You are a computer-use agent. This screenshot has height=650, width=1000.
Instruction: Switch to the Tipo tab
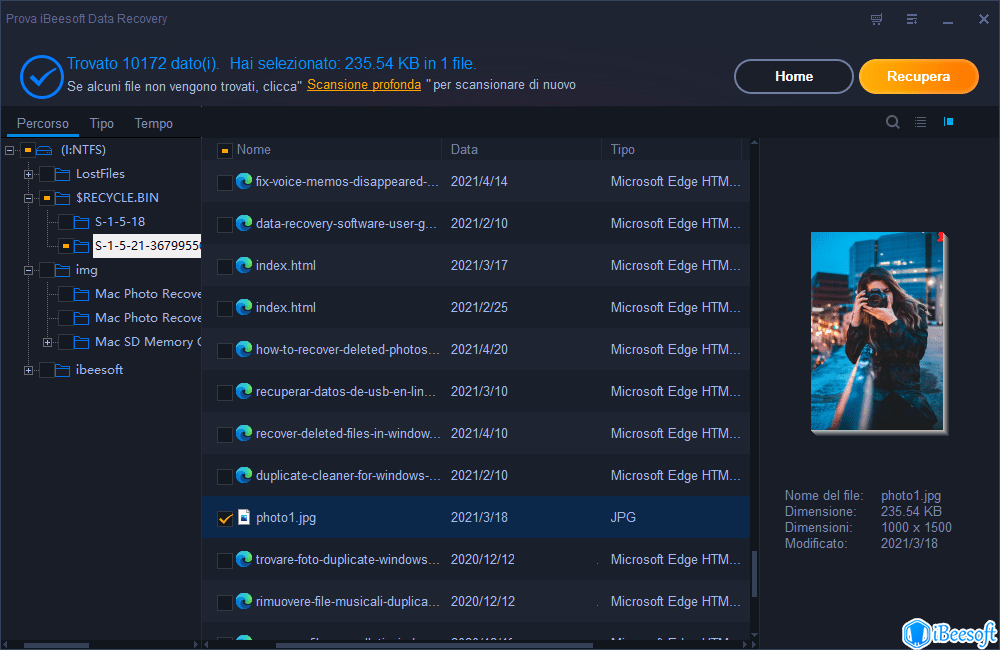[x=101, y=123]
